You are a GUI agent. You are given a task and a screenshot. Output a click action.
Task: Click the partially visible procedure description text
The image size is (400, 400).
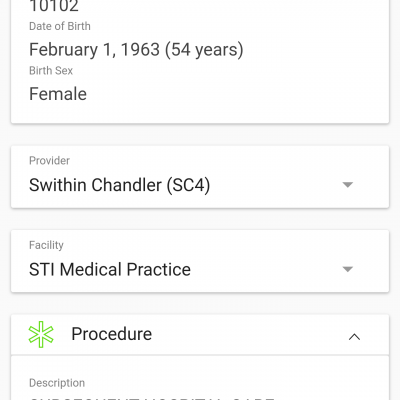(x=152, y=398)
